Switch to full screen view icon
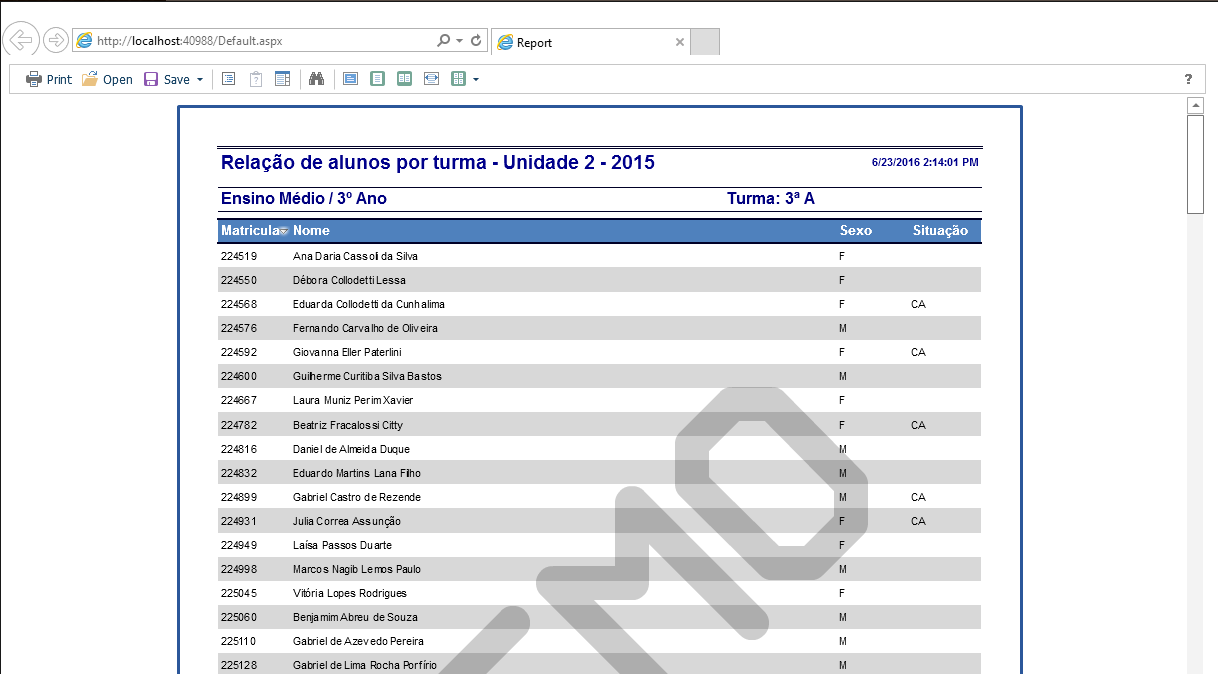Viewport: 1218px width, 674px height. pyautogui.click(x=350, y=79)
